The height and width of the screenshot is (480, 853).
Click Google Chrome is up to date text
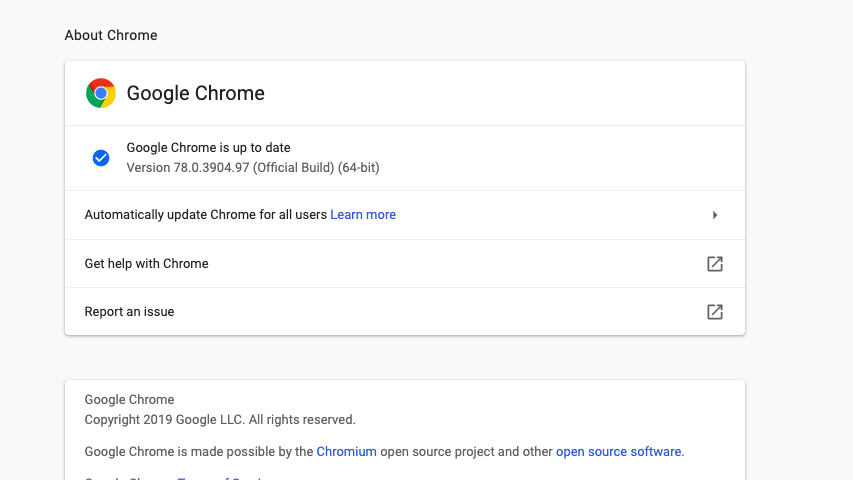tap(208, 147)
